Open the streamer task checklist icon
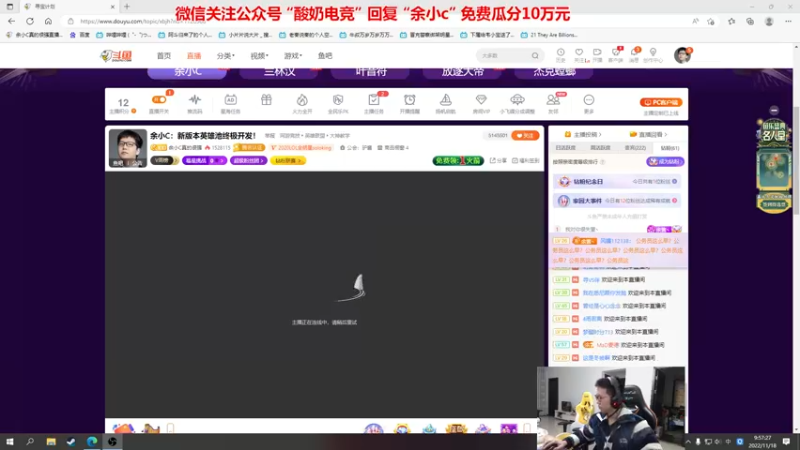 tap(373, 103)
